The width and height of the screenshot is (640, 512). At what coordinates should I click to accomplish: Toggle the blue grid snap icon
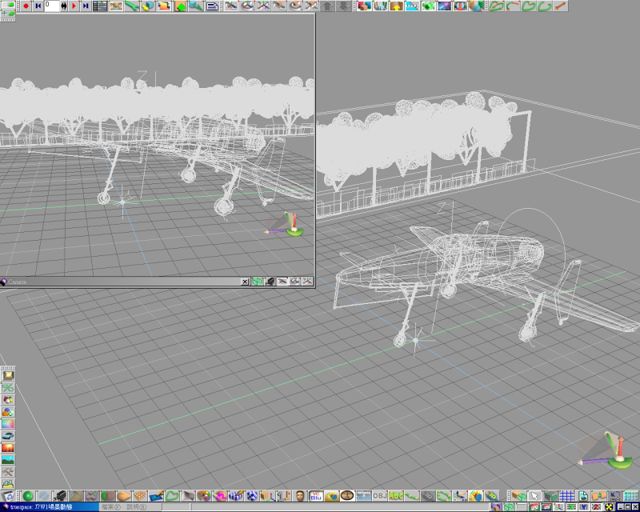pos(567,496)
